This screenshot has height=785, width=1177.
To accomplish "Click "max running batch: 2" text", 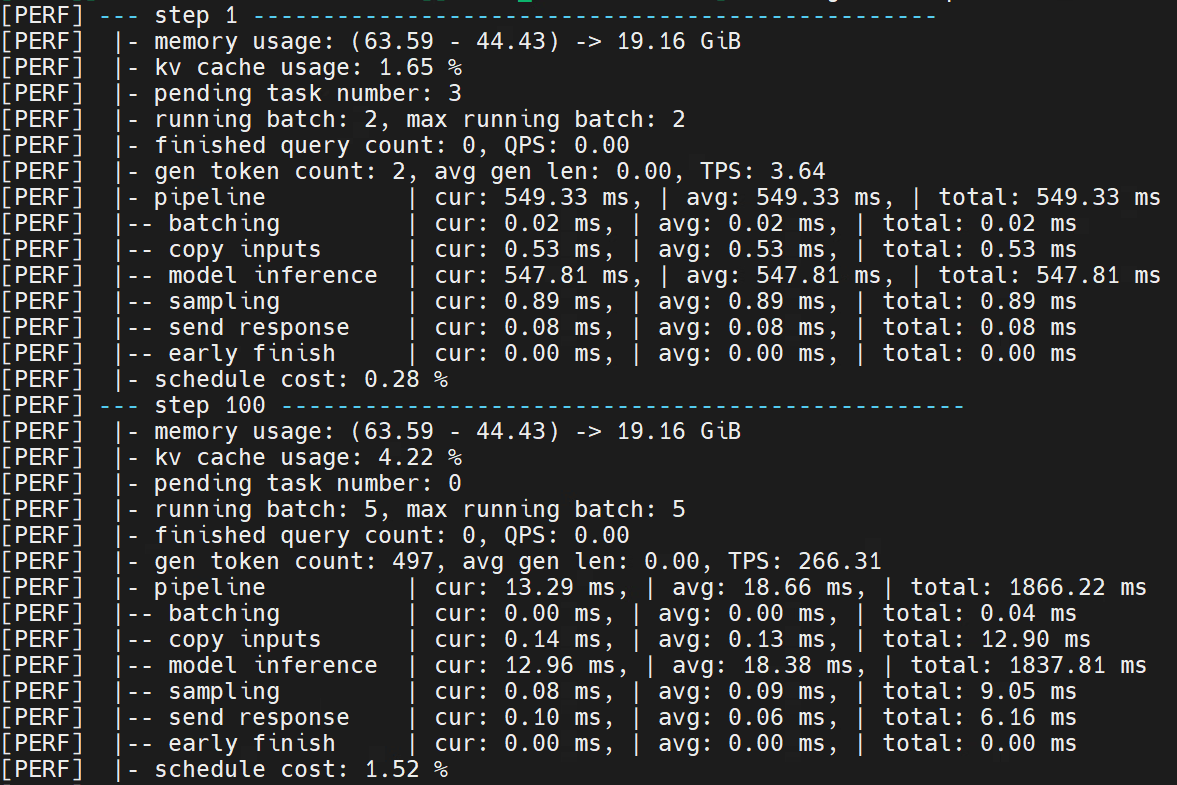I will point(545,120).
